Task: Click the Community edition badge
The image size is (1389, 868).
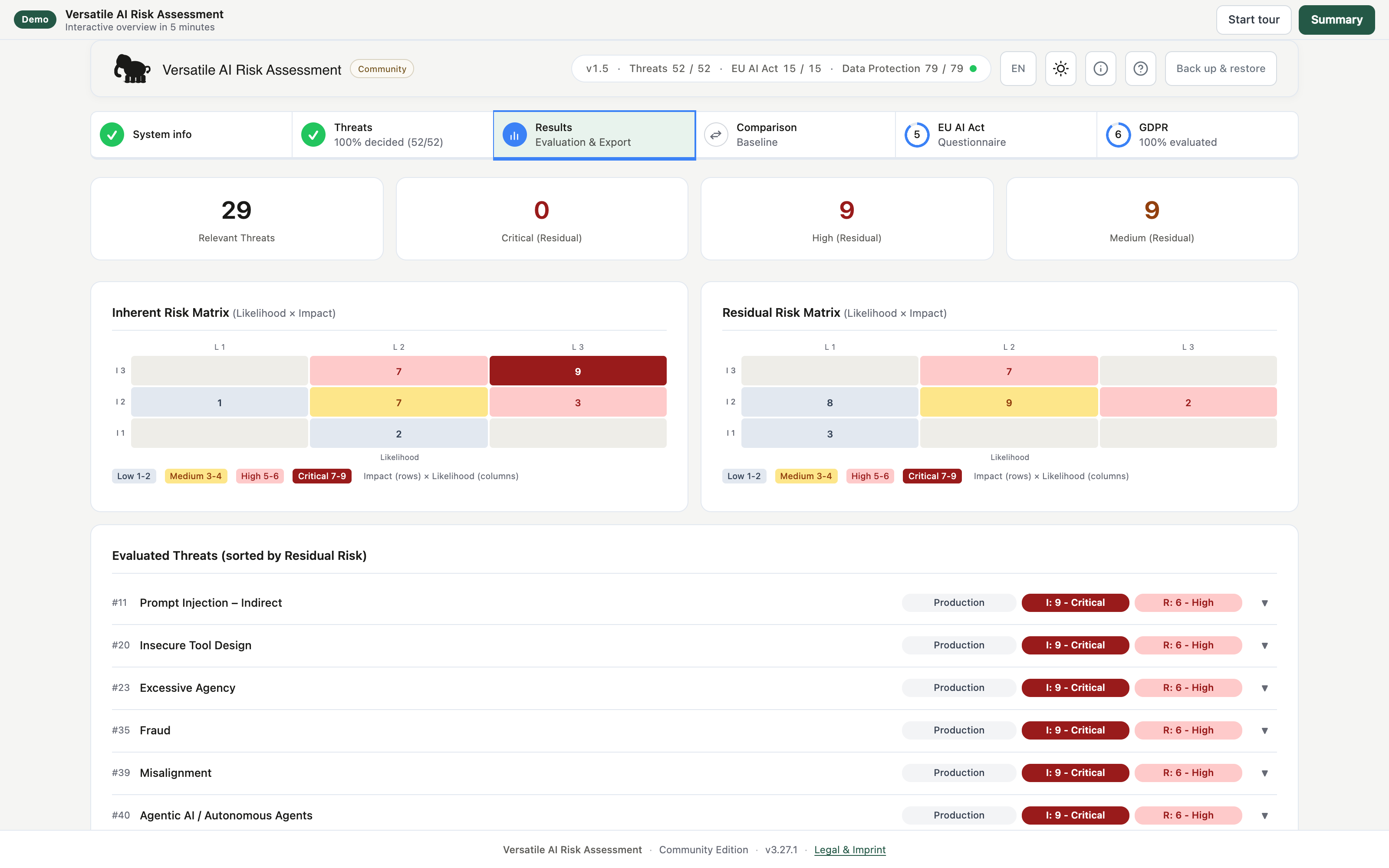Action: tap(382, 69)
